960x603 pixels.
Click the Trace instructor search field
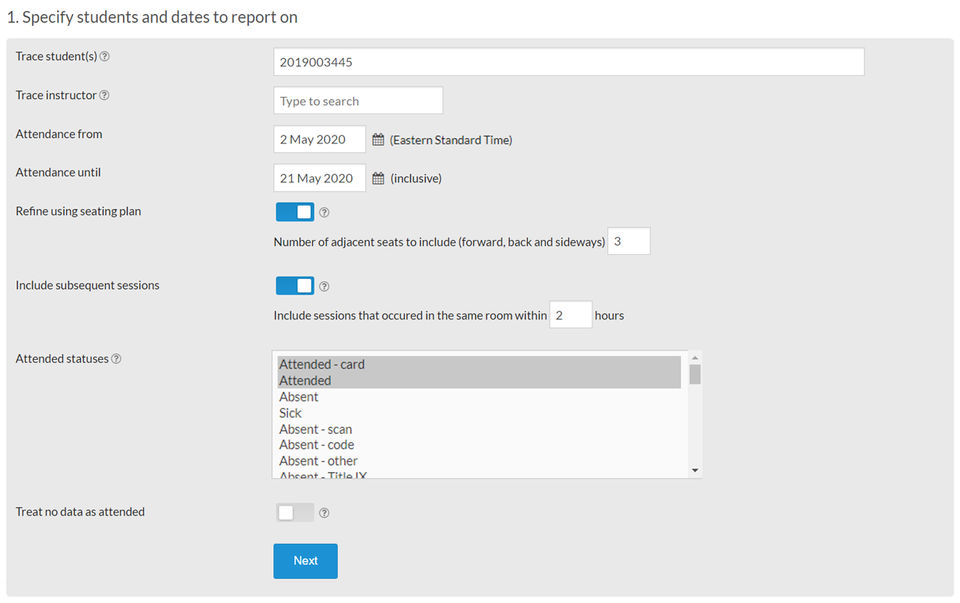[x=357, y=101]
